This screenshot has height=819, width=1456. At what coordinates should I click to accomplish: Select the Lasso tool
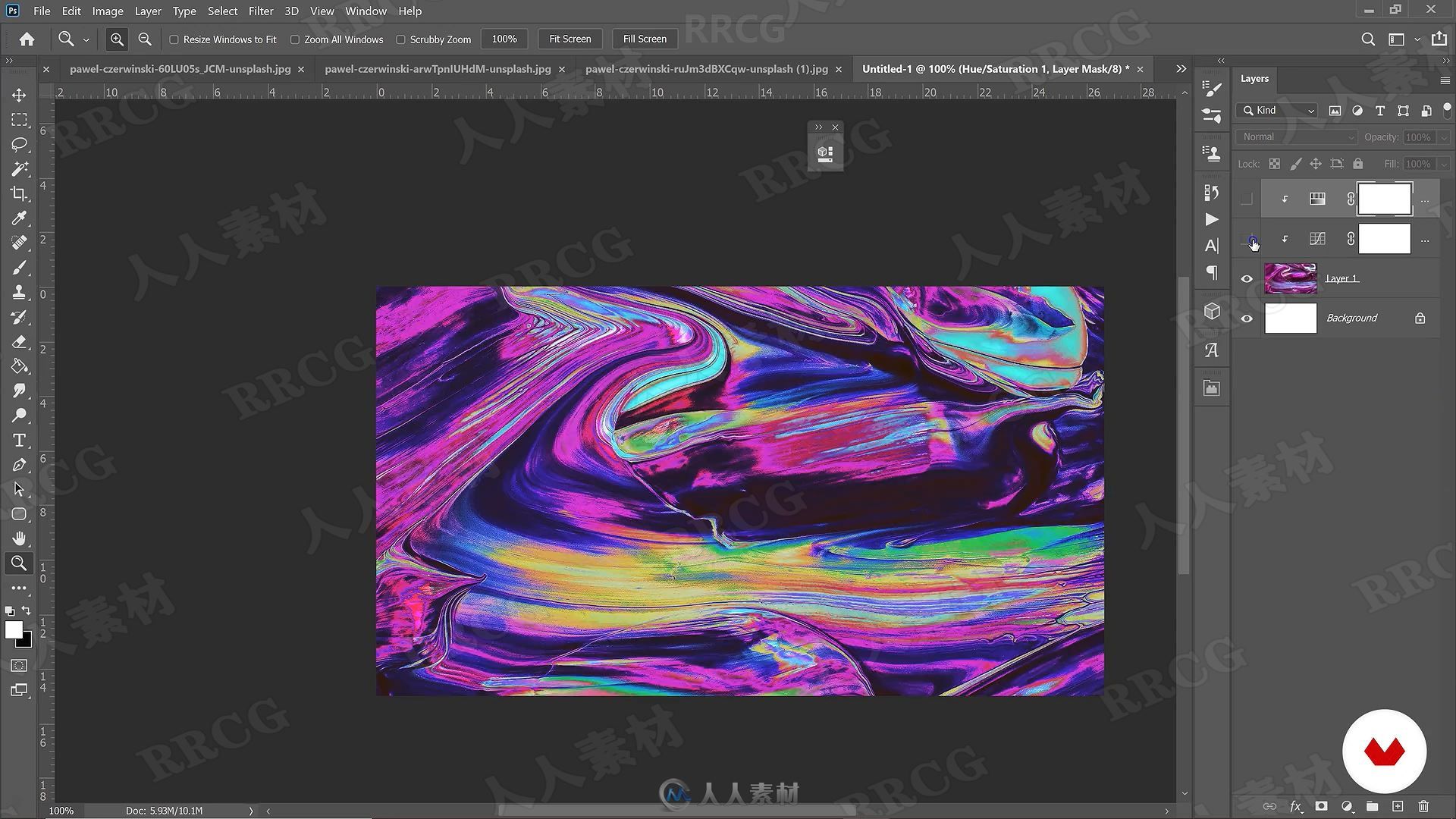[19, 143]
